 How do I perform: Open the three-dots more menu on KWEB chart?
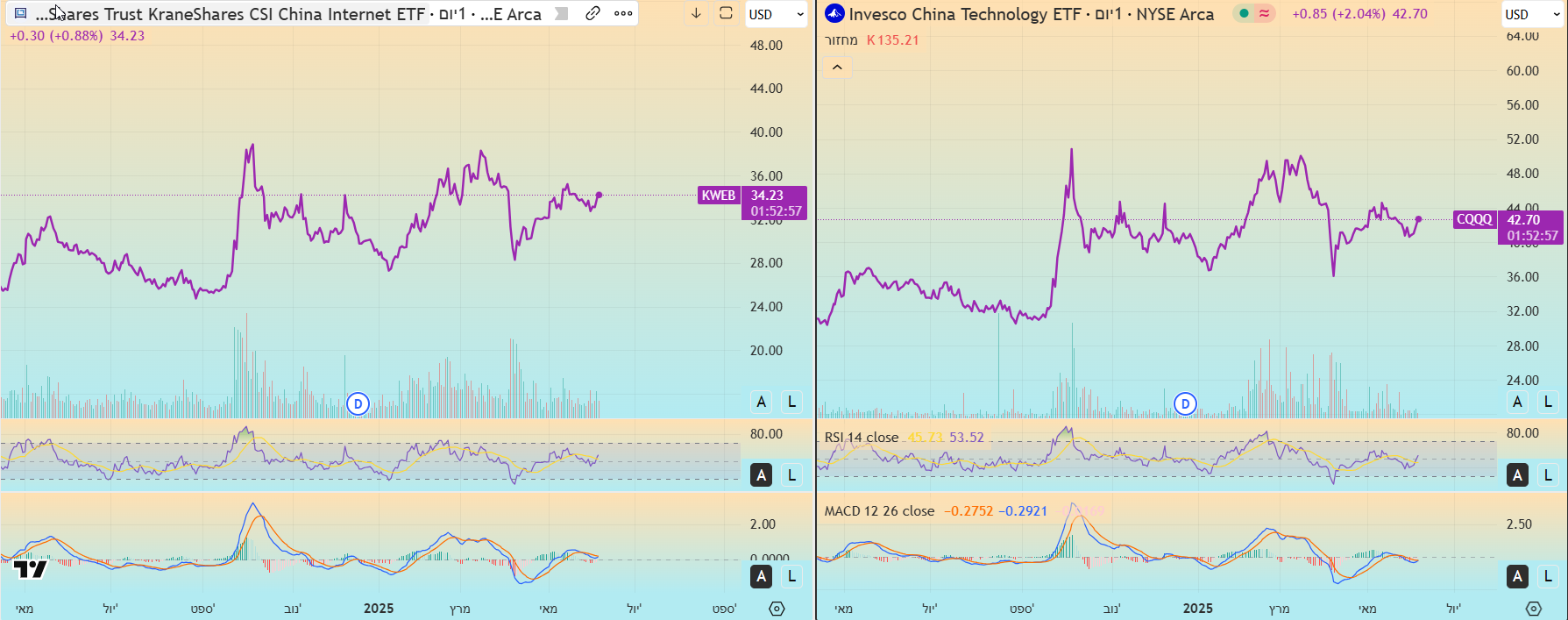coord(623,13)
